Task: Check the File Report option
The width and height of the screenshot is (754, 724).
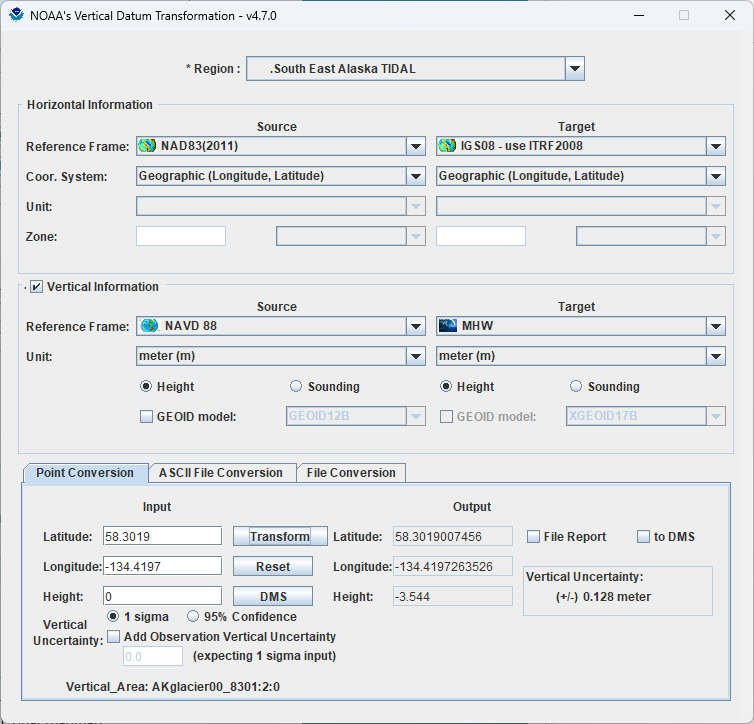Action: pos(533,537)
